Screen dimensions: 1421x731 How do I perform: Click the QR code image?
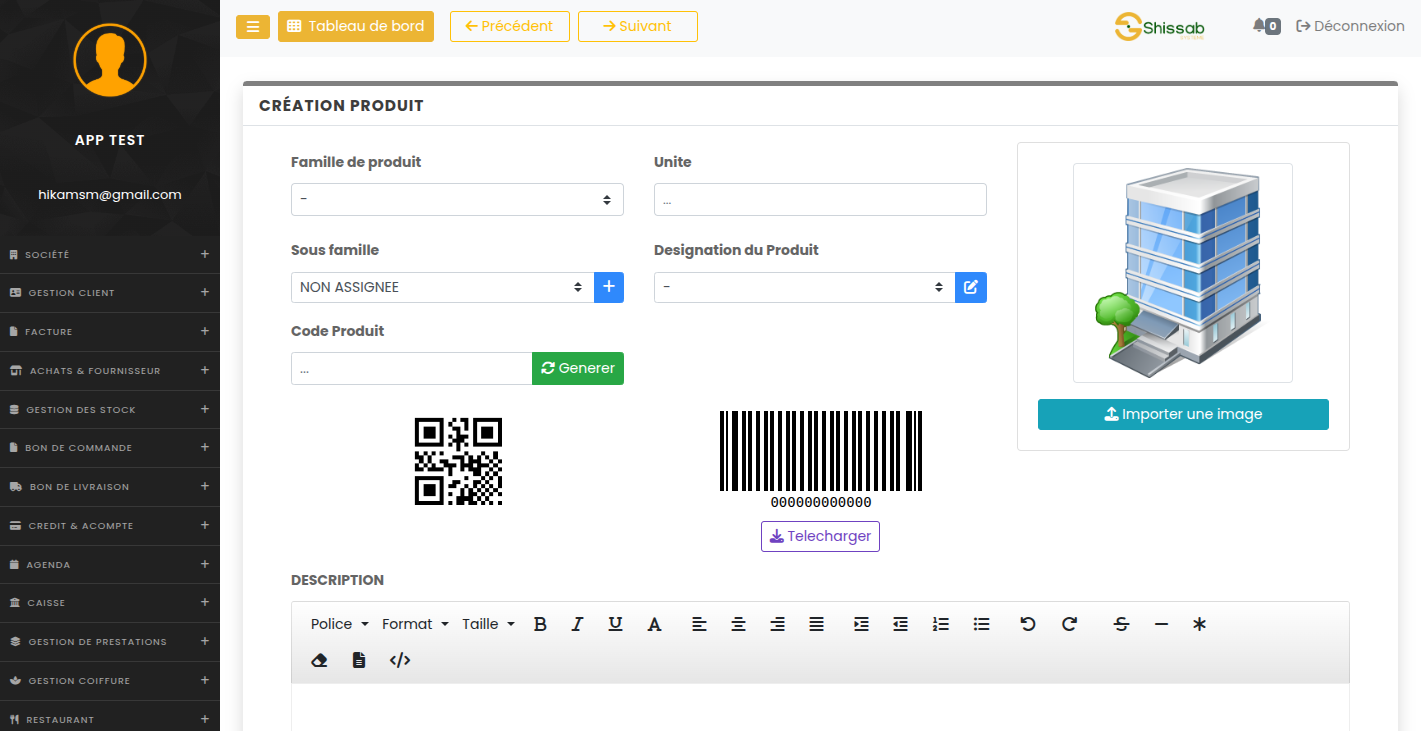[458, 461]
